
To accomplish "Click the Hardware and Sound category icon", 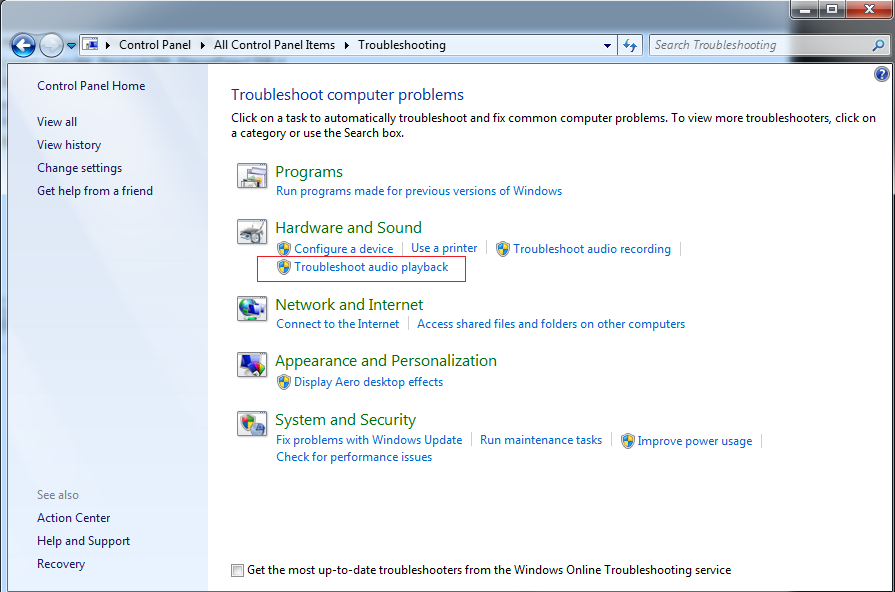I will (252, 231).
